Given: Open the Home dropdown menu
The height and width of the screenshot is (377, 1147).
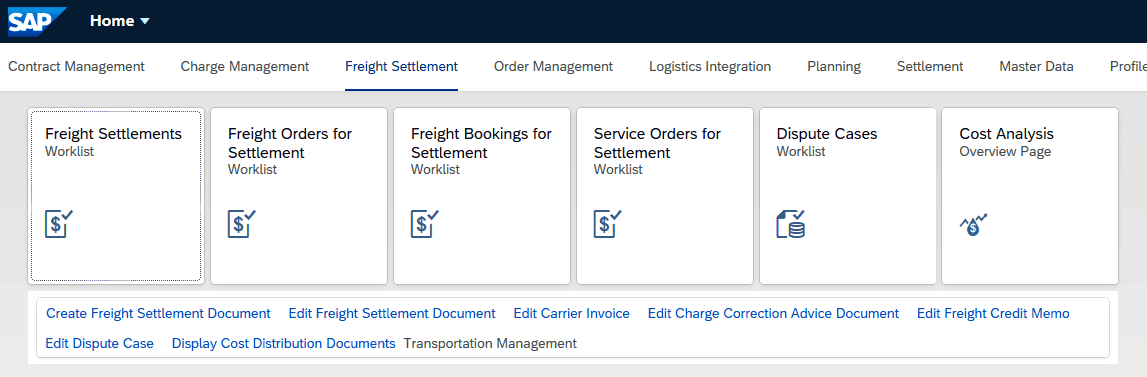Looking at the screenshot, I should pyautogui.click(x=120, y=21).
